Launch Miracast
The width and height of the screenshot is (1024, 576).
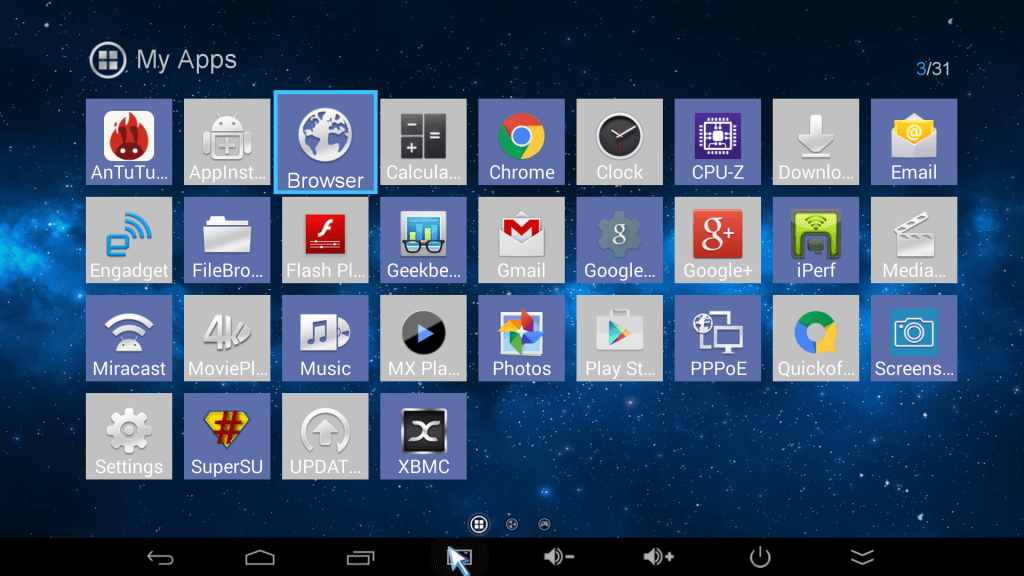coord(129,338)
